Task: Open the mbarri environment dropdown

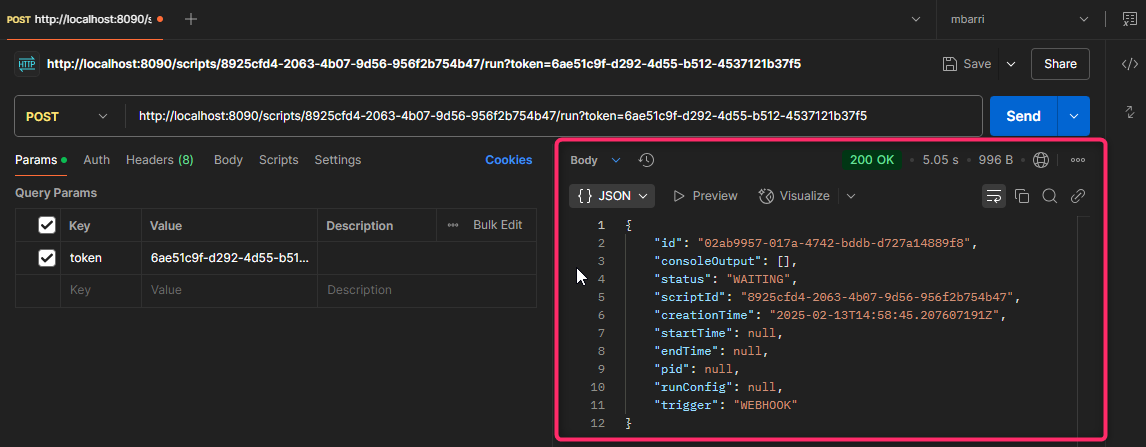Action: tap(1012, 19)
